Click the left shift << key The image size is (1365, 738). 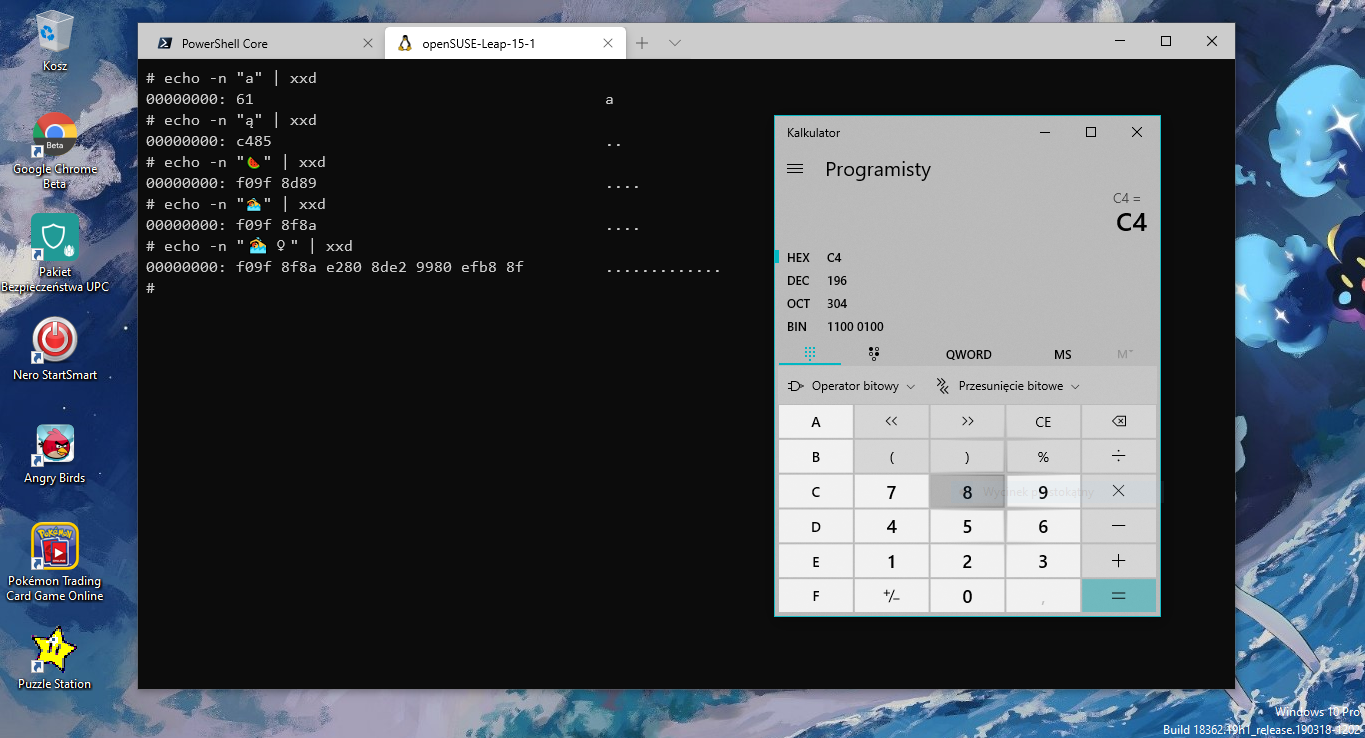tap(891, 422)
